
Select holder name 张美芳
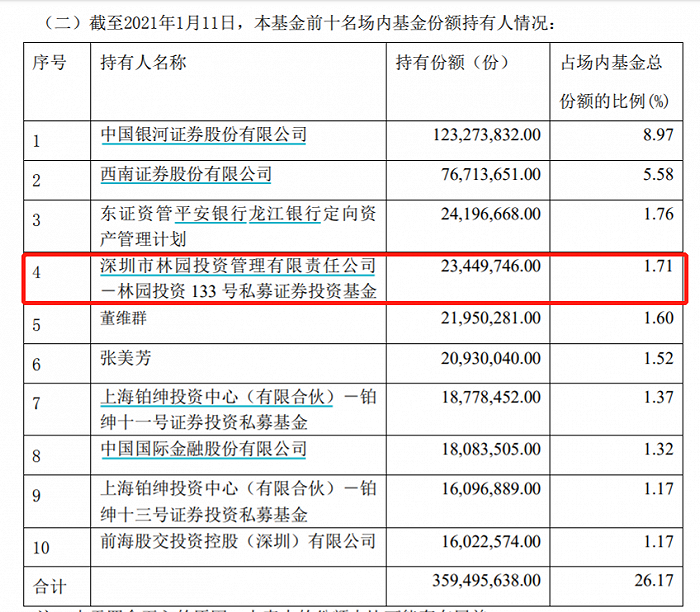click(x=126, y=358)
